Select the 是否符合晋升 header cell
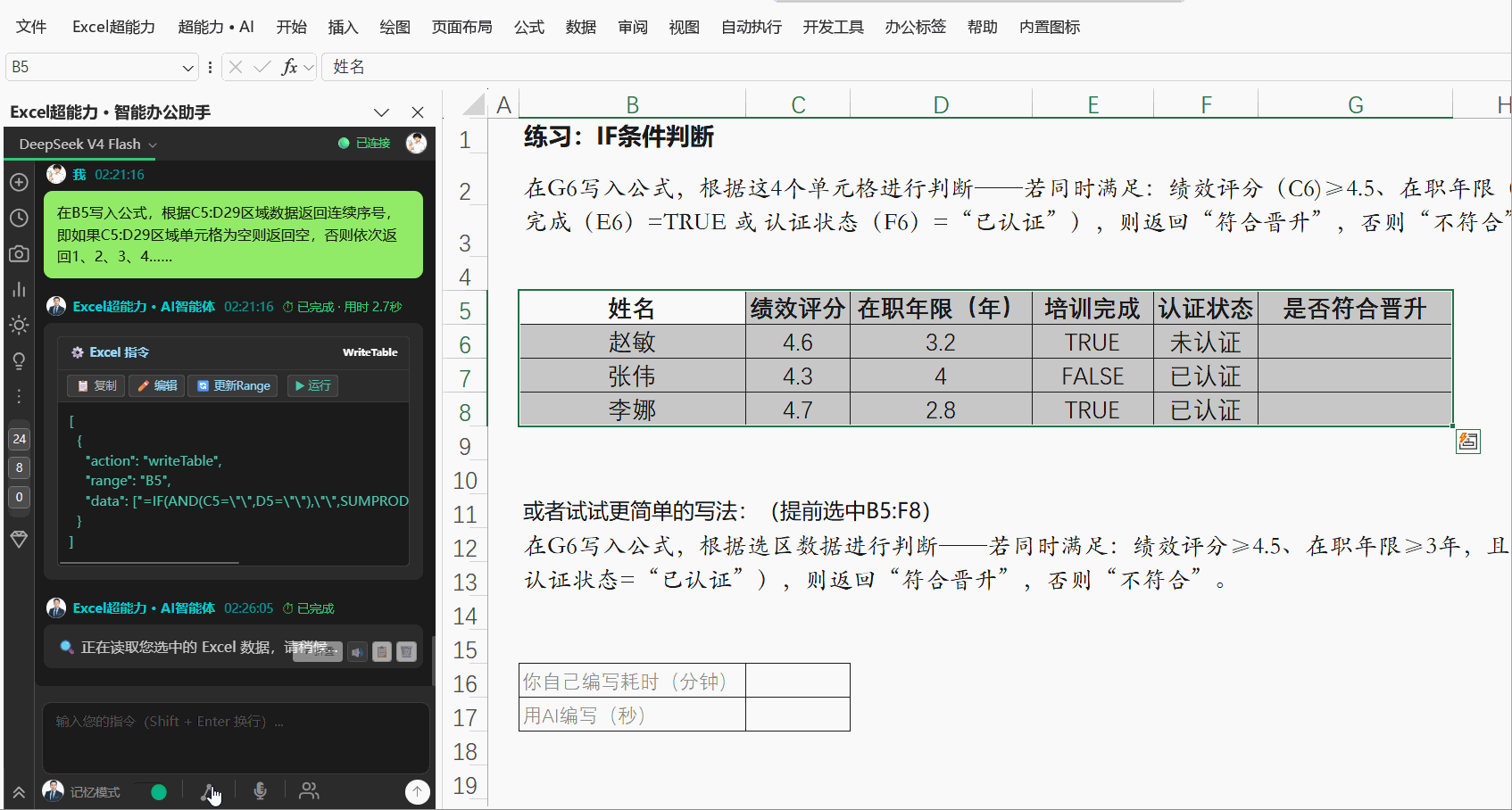This screenshot has width=1512, height=810. 1355,309
